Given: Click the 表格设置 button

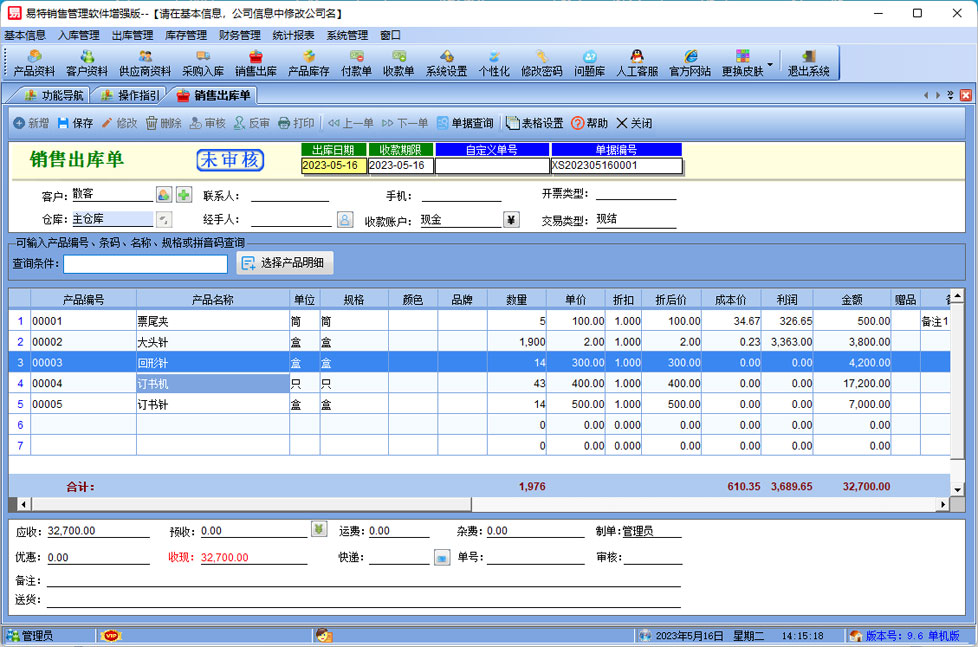Looking at the screenshot, I should [534, 123].
